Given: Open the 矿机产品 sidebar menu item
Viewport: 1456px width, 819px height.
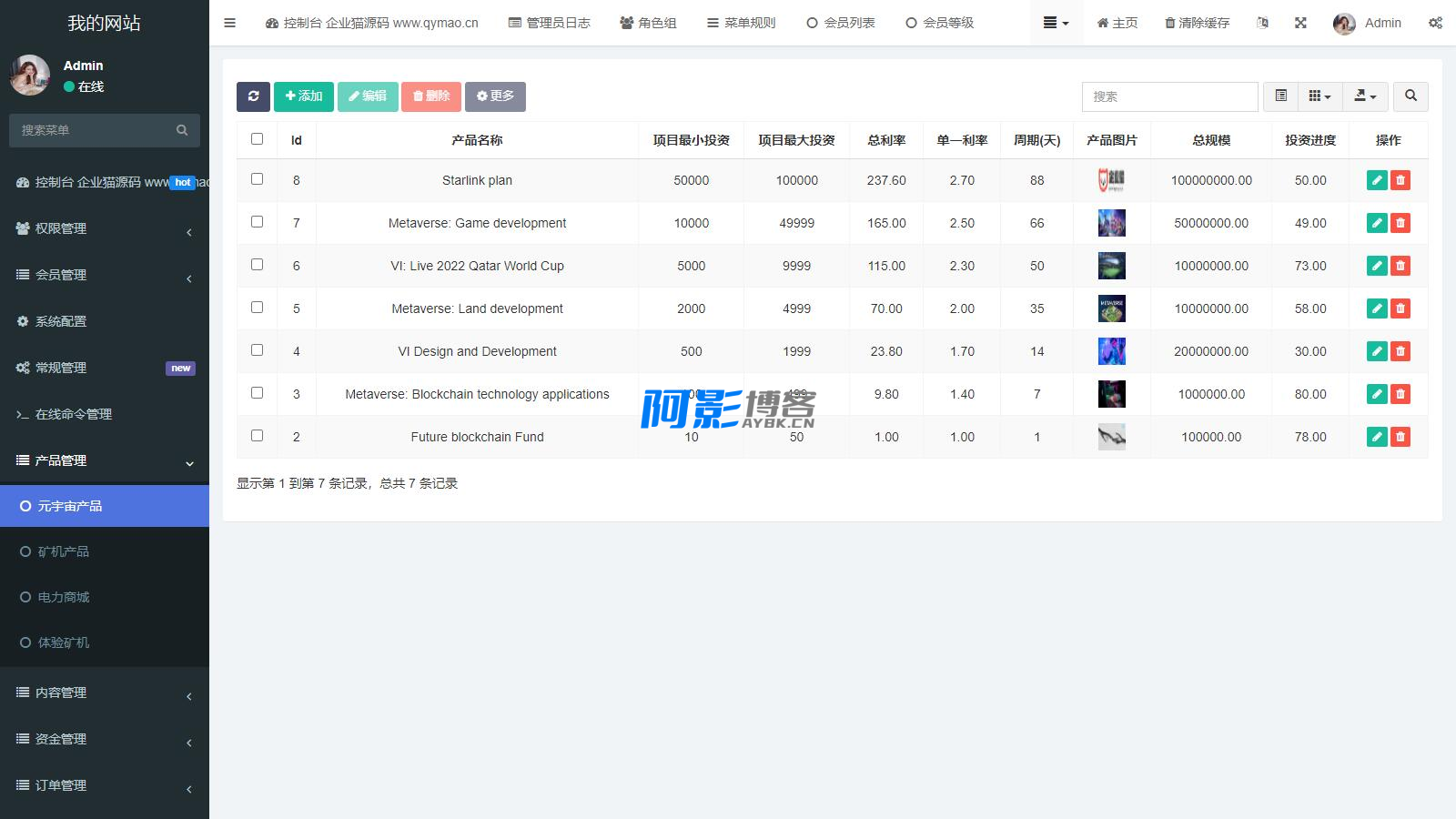Looking at the screenshot, I should click(x=64, y=551).
